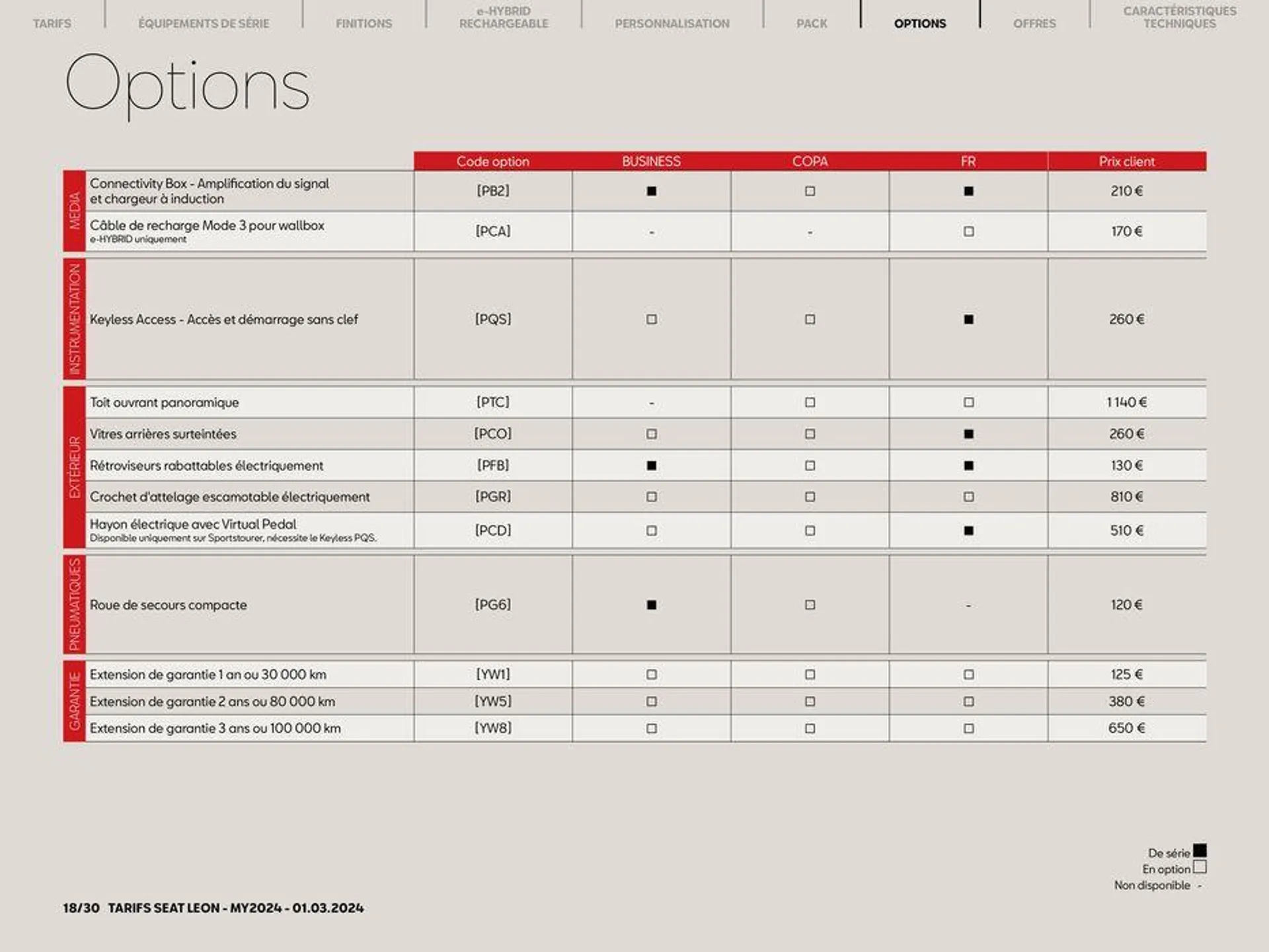
Task: Open the FINITIONS tab
Action: 364,24
